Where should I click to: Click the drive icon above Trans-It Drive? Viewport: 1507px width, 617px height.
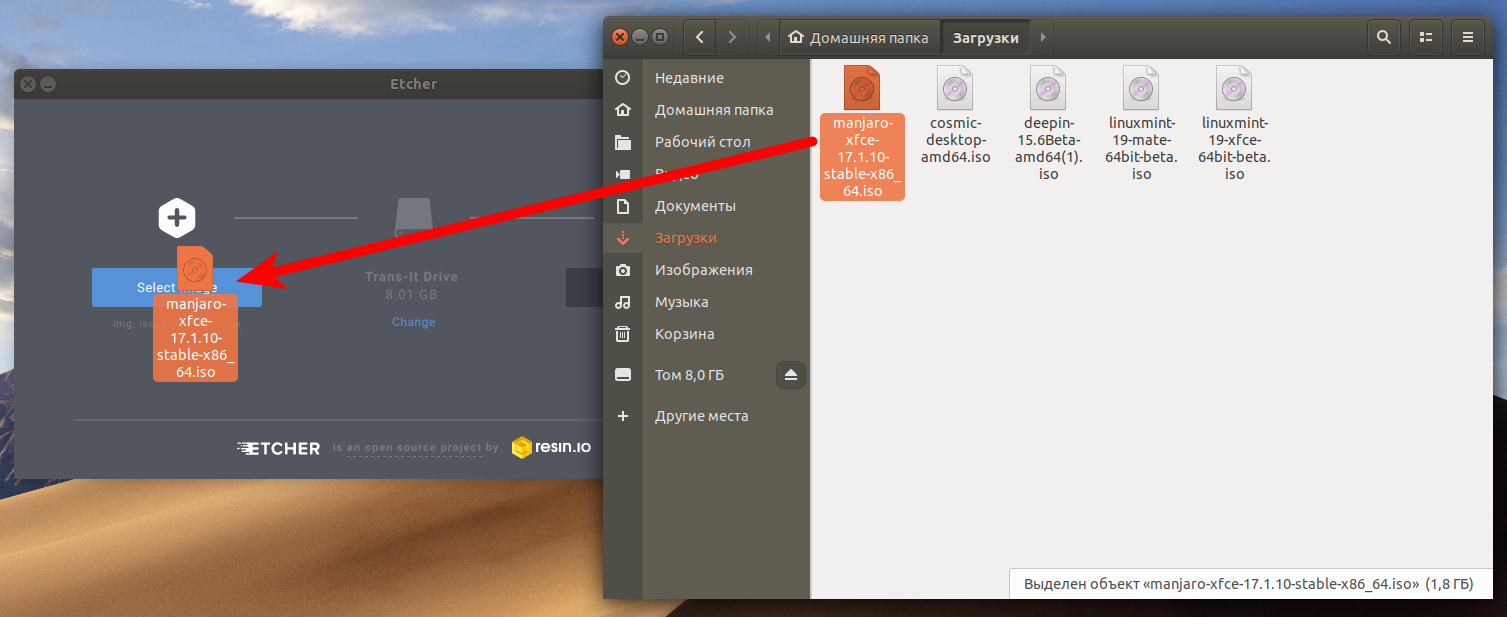tap(414, 218)
